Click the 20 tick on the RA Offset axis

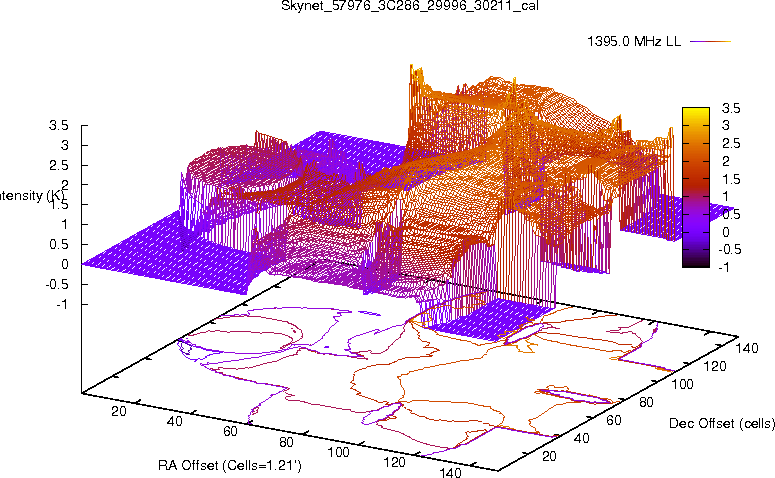[119, 411]
